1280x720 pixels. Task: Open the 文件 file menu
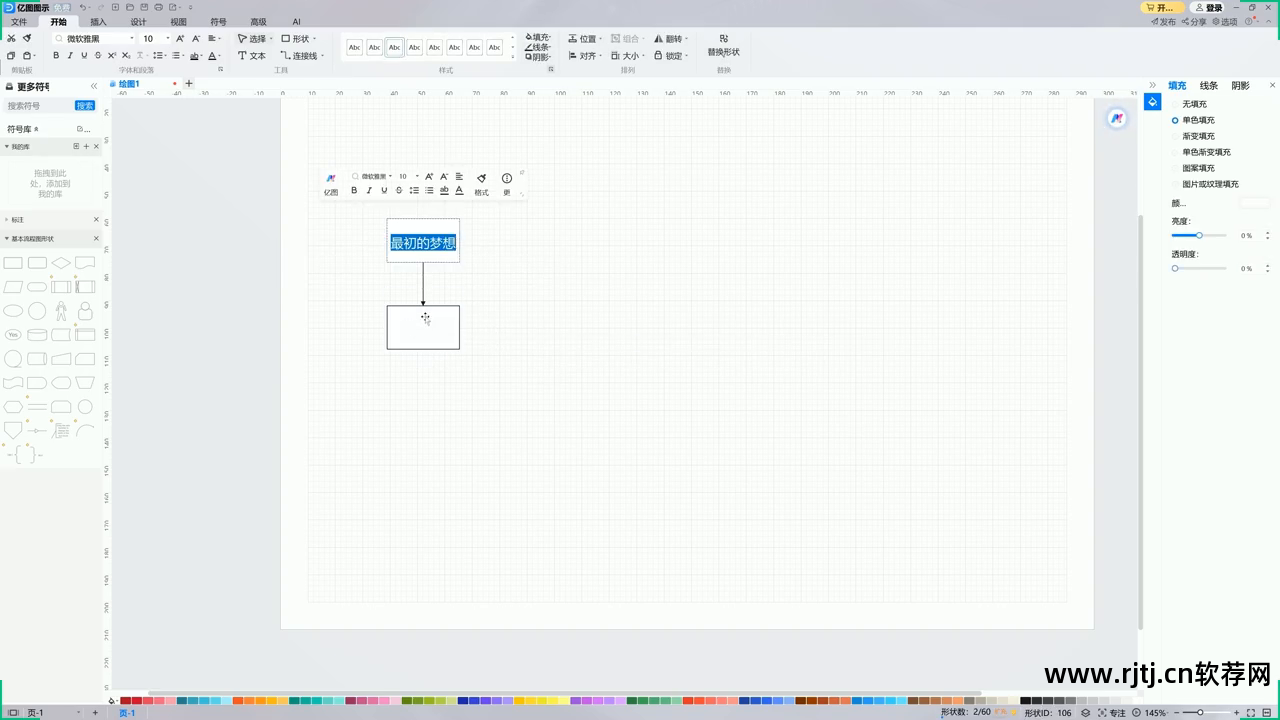click(19, 21)
